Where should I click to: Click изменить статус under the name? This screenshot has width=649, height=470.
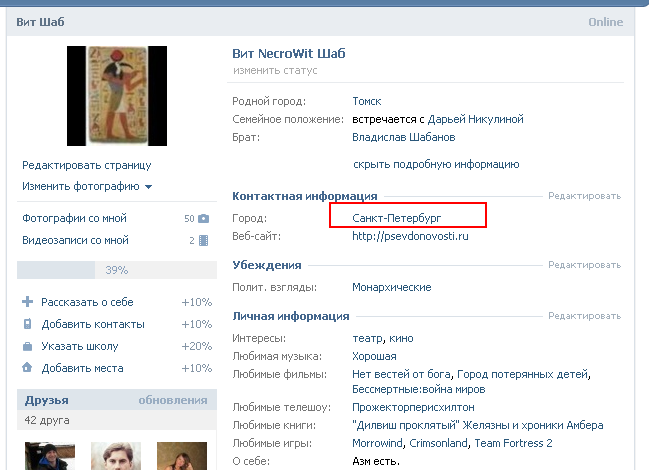point(275,70)
